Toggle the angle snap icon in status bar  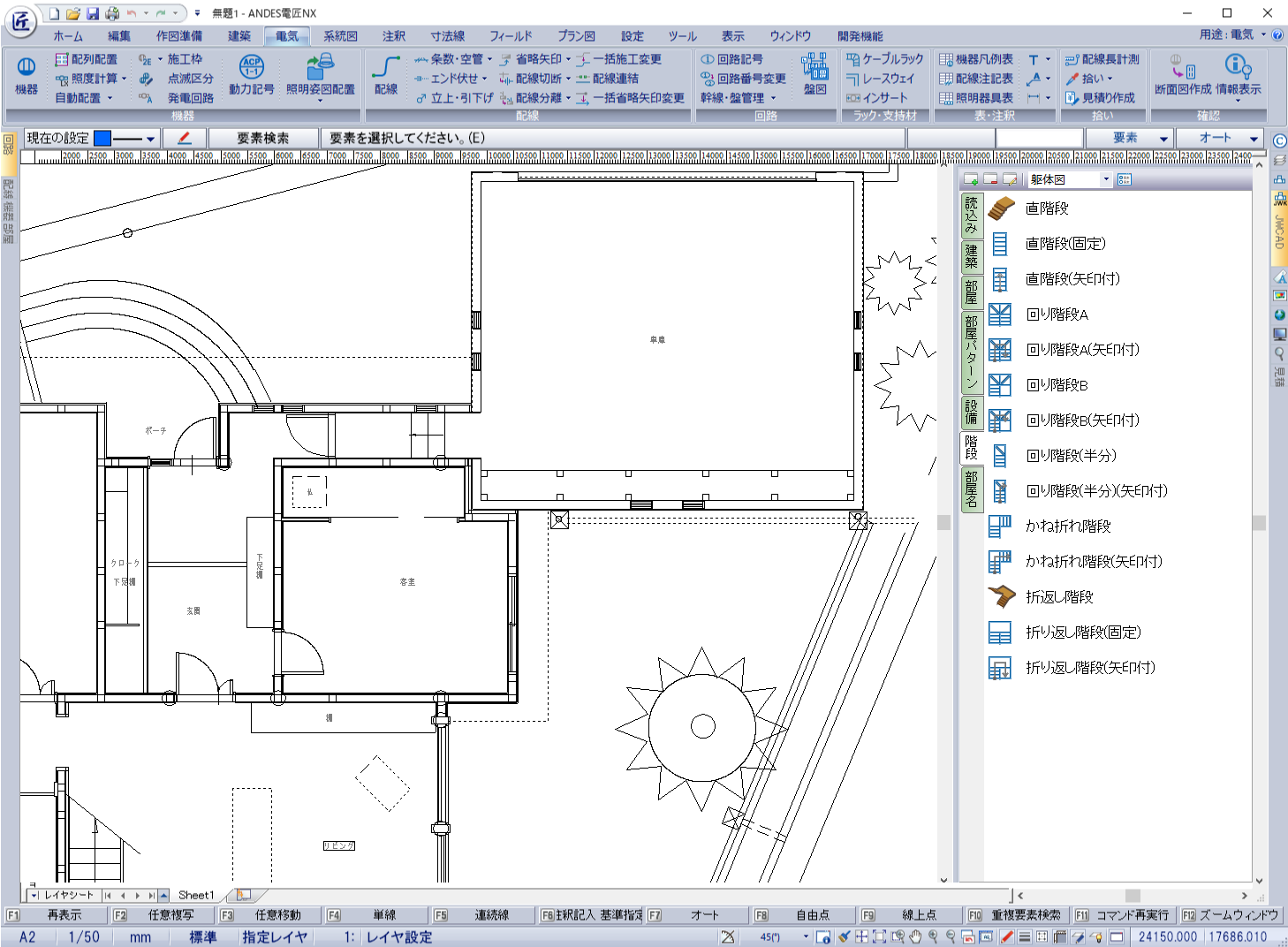(727, 937)
